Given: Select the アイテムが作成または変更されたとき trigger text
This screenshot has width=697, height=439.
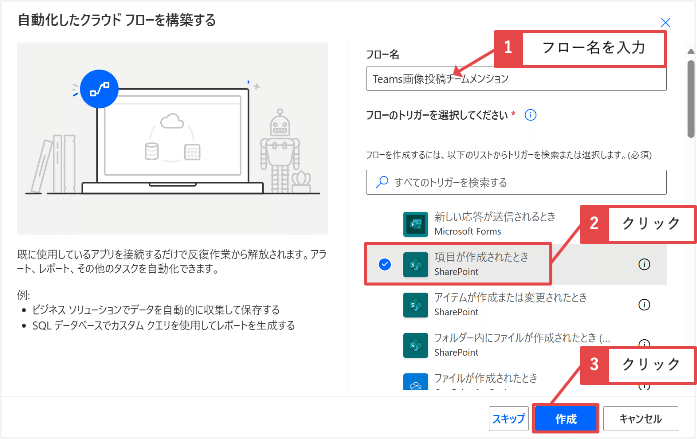Looking at the screenshot, I should coord(510,297).
